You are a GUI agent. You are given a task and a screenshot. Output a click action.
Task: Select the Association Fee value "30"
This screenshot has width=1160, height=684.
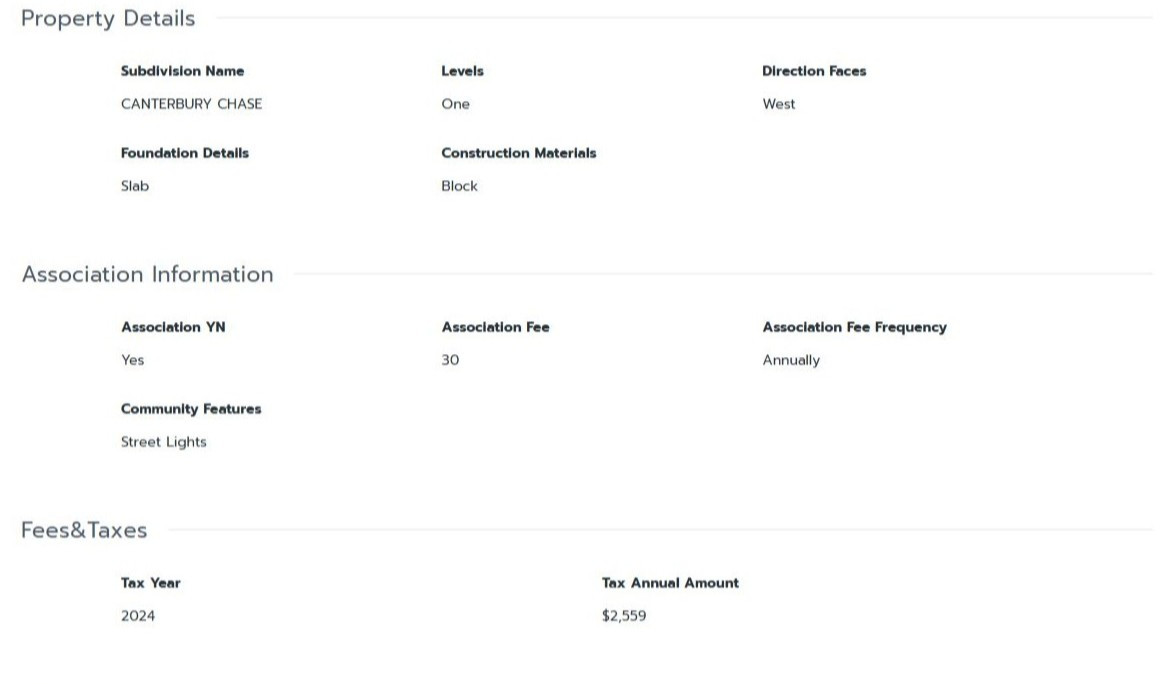click(x=450, y=360)
